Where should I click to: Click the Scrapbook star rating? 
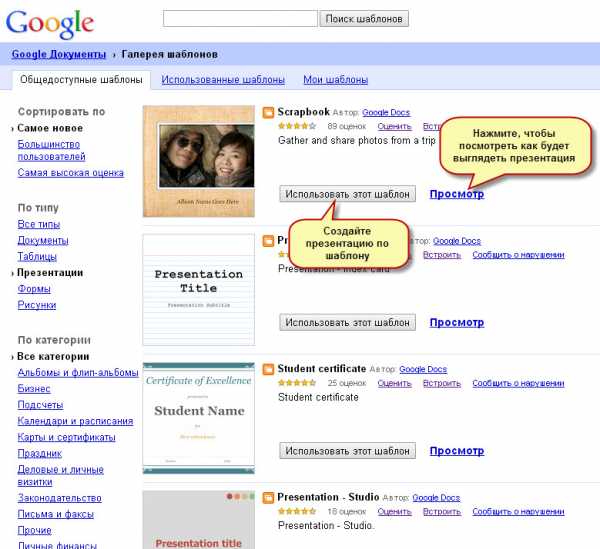point(297,126)
